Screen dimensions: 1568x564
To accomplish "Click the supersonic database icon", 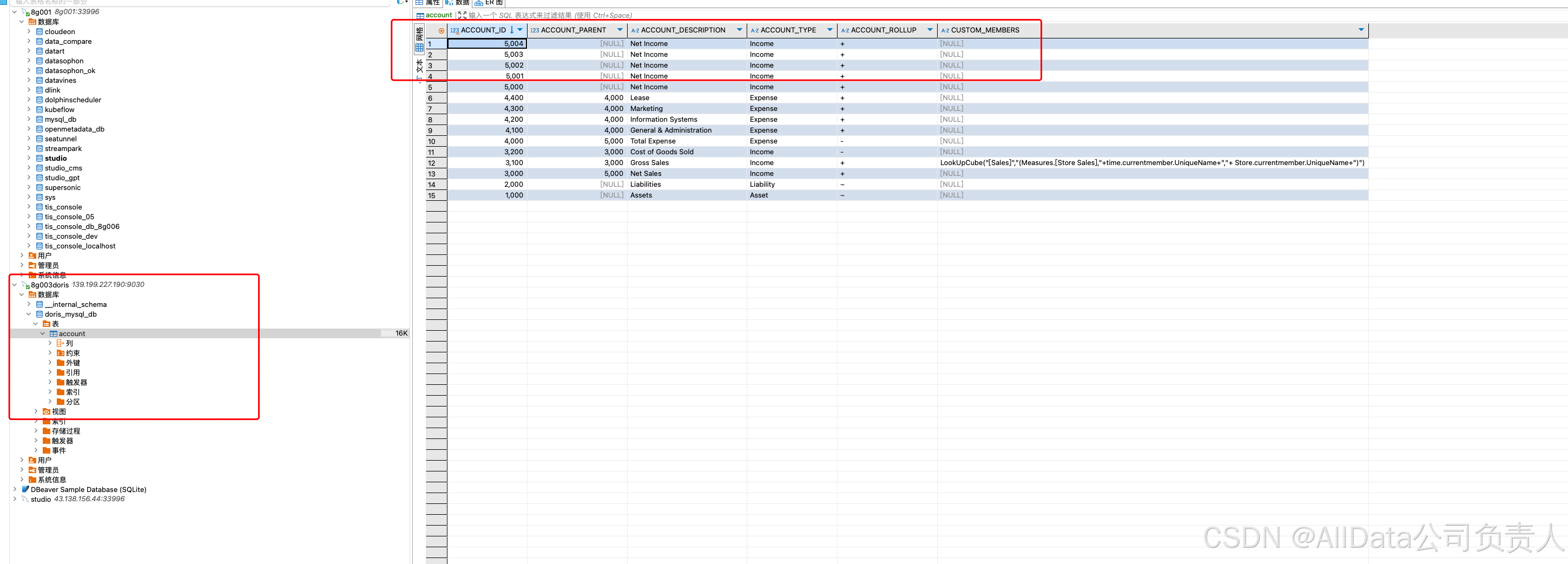I will coord(39,188).
